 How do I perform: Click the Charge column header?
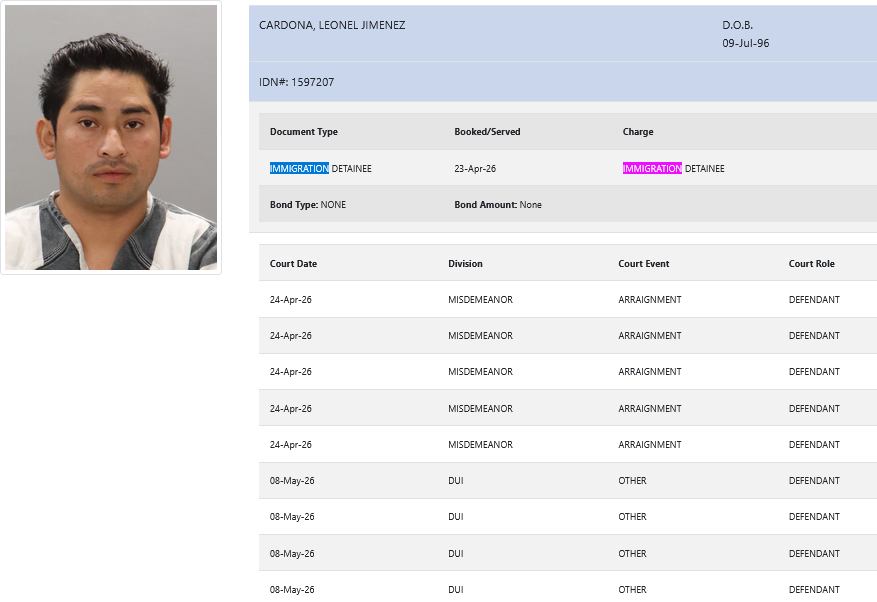[638, 132]
